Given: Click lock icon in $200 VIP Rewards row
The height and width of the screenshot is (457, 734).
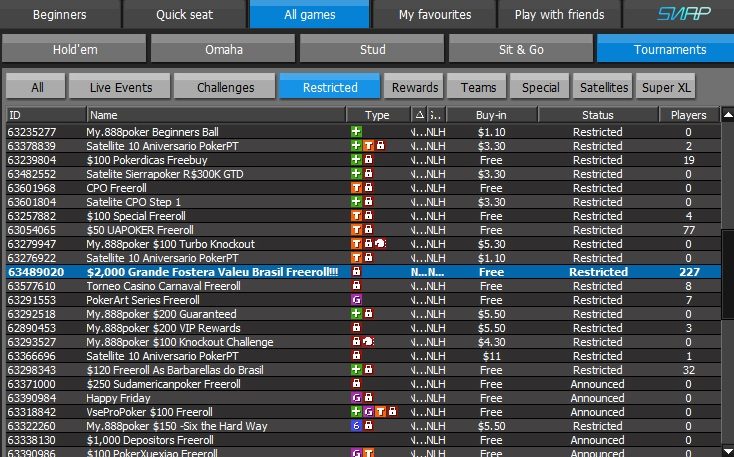Looking at the screenshot, I should pos(356,327).
